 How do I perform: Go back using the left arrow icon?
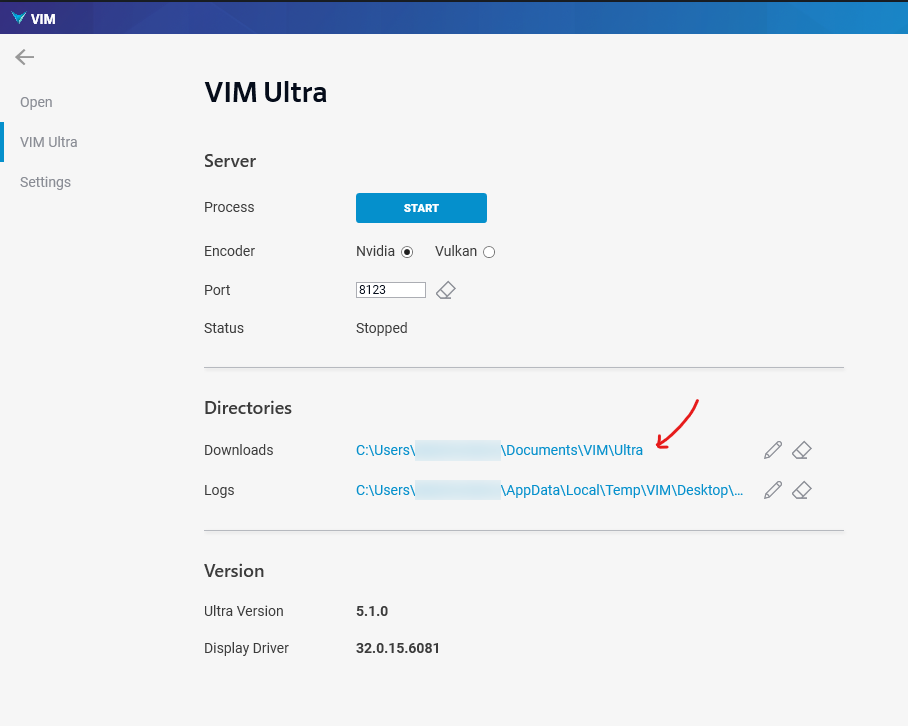click(24, 57)
